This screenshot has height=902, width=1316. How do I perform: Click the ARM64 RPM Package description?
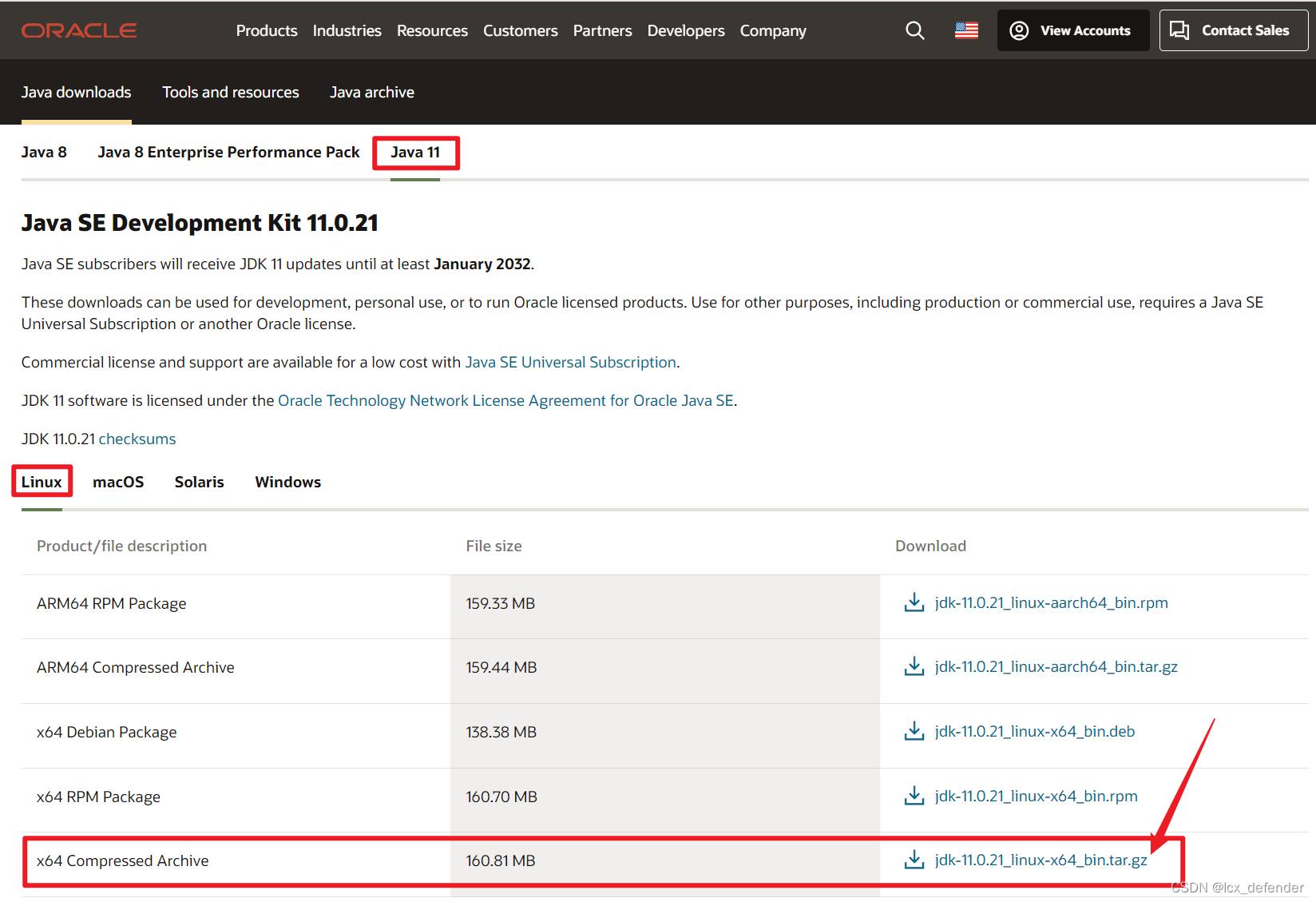pos(112,603)
